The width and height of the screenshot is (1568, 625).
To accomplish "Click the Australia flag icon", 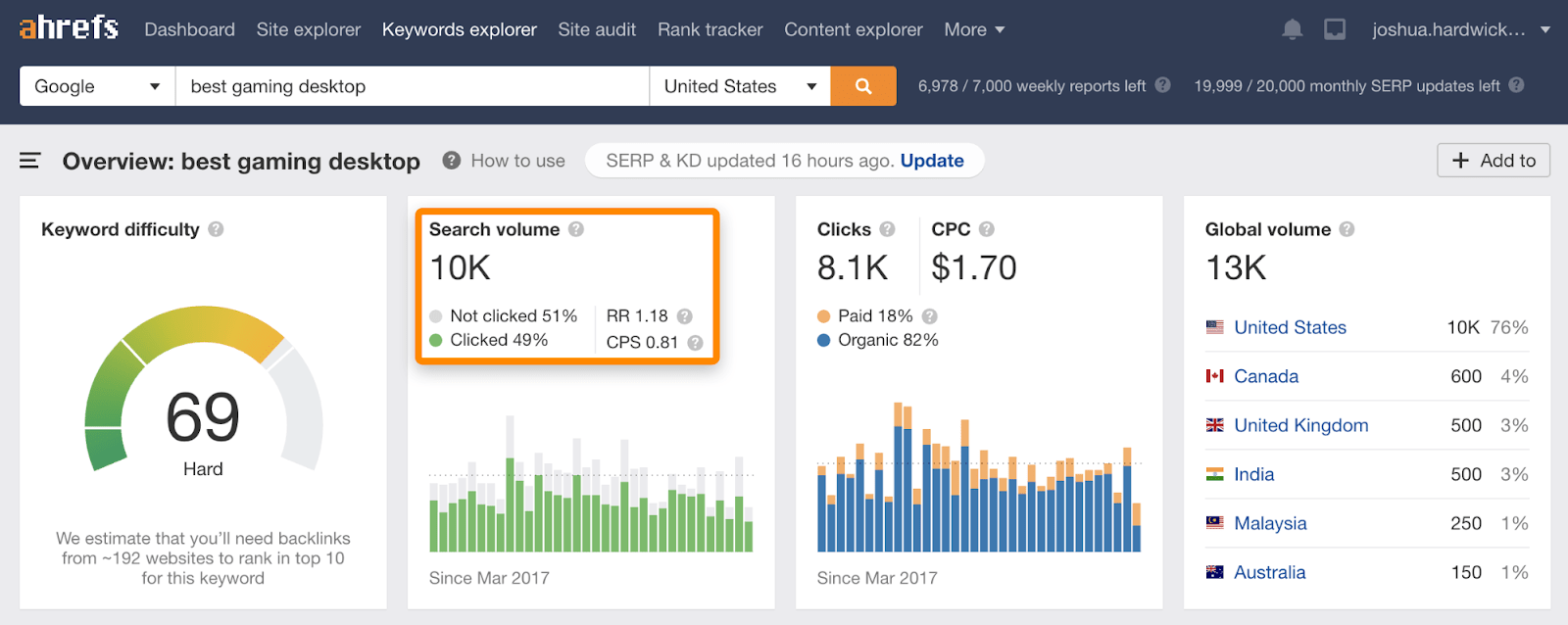I will [1215, 572].
